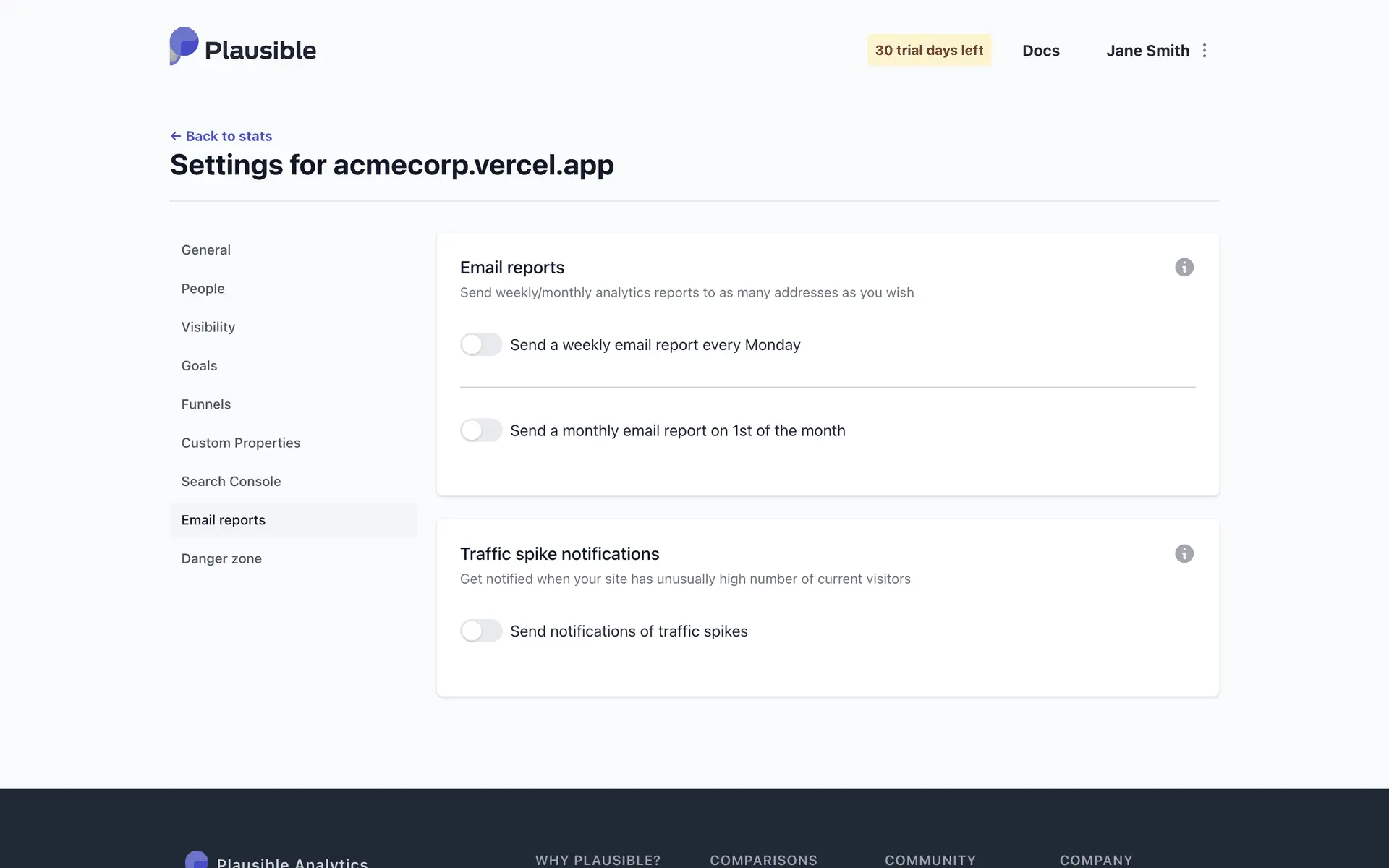
Task: Click the 30 trial days left badge
Action: pos(929,51)
